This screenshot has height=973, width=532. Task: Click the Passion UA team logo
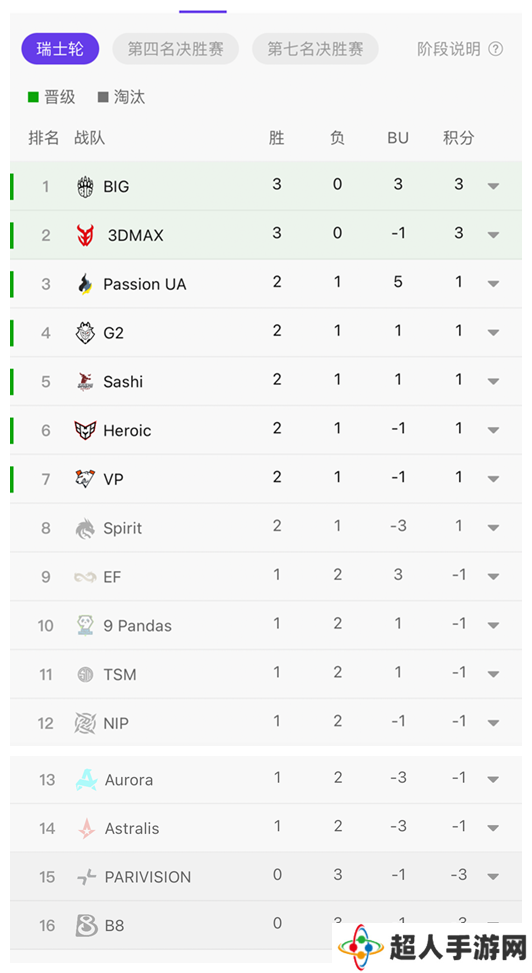[85, 284]
